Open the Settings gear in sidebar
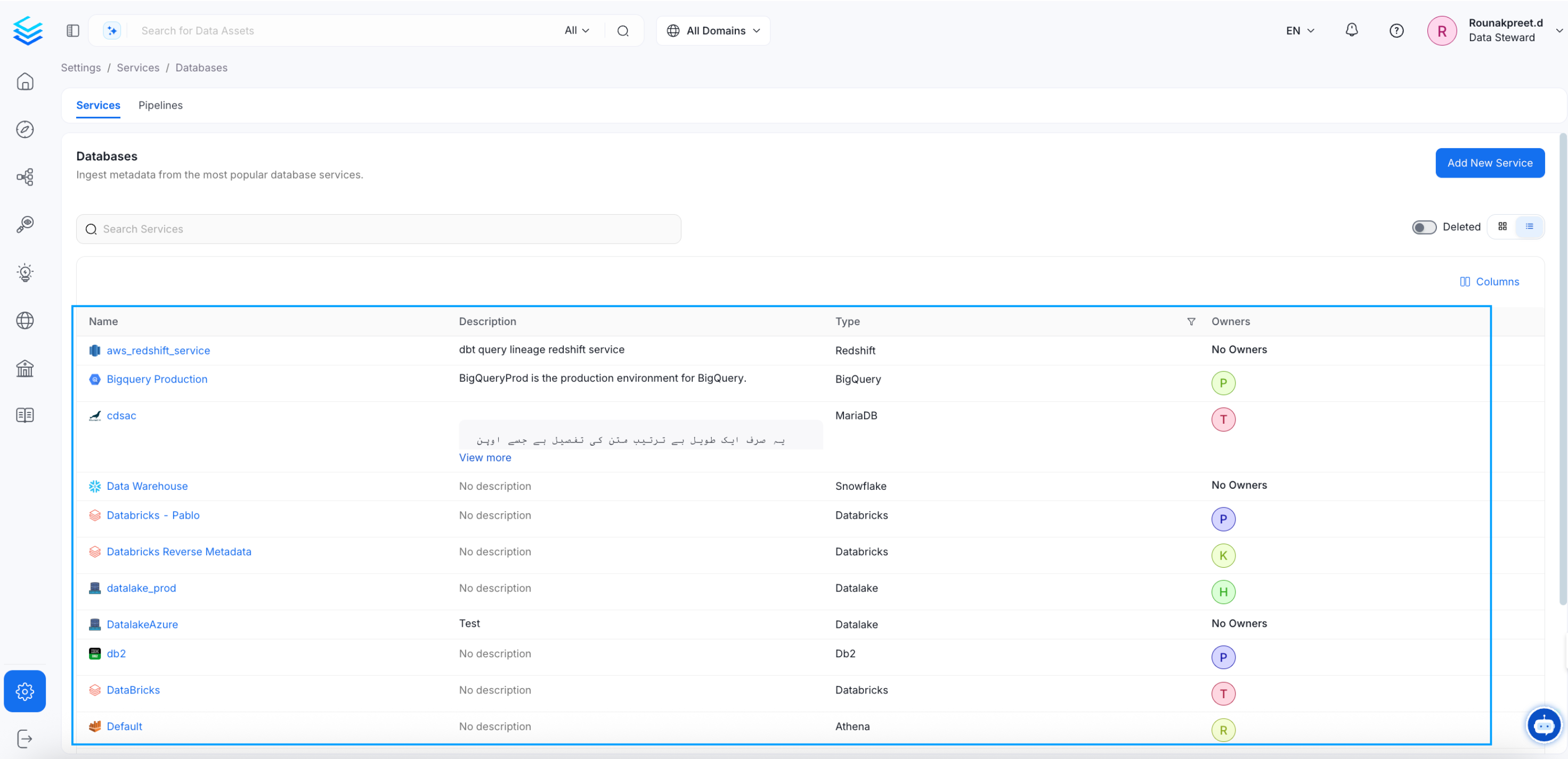 [25, 691]
